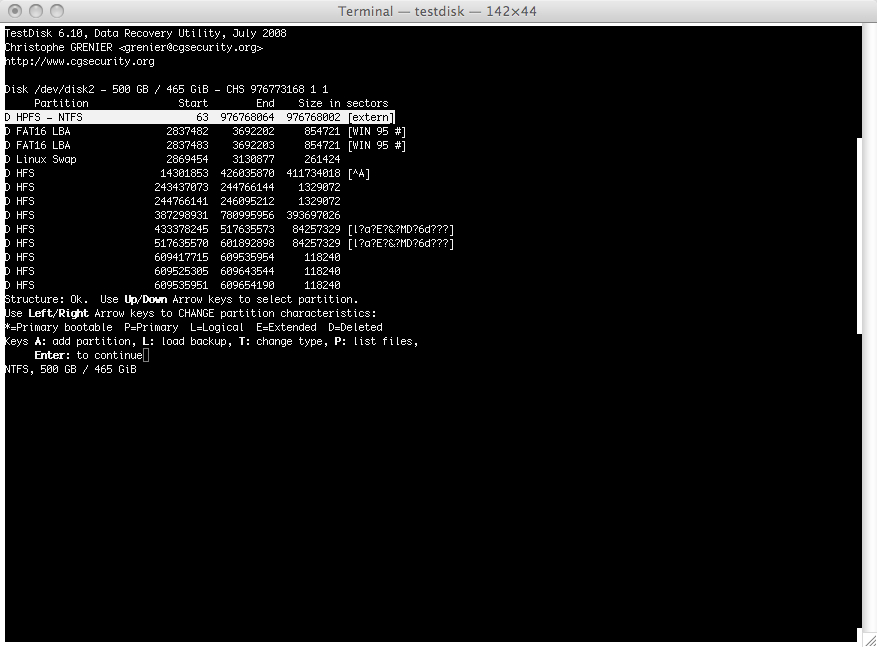Image resolution: width=877 pixels, height=647 pixels.
Task: Select the HFS row starting at 244766141
Action: (172, 201)
